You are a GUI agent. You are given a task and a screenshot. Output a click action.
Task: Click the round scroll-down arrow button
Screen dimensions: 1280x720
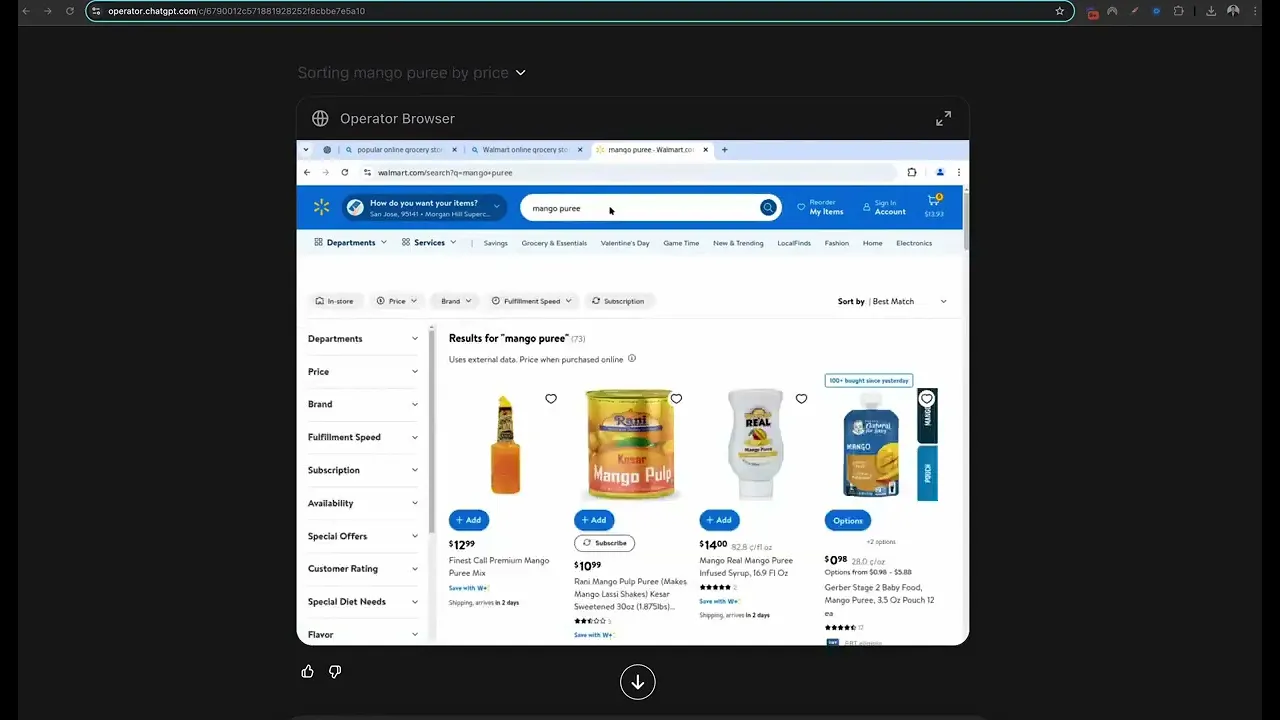(x=637, y=682)
